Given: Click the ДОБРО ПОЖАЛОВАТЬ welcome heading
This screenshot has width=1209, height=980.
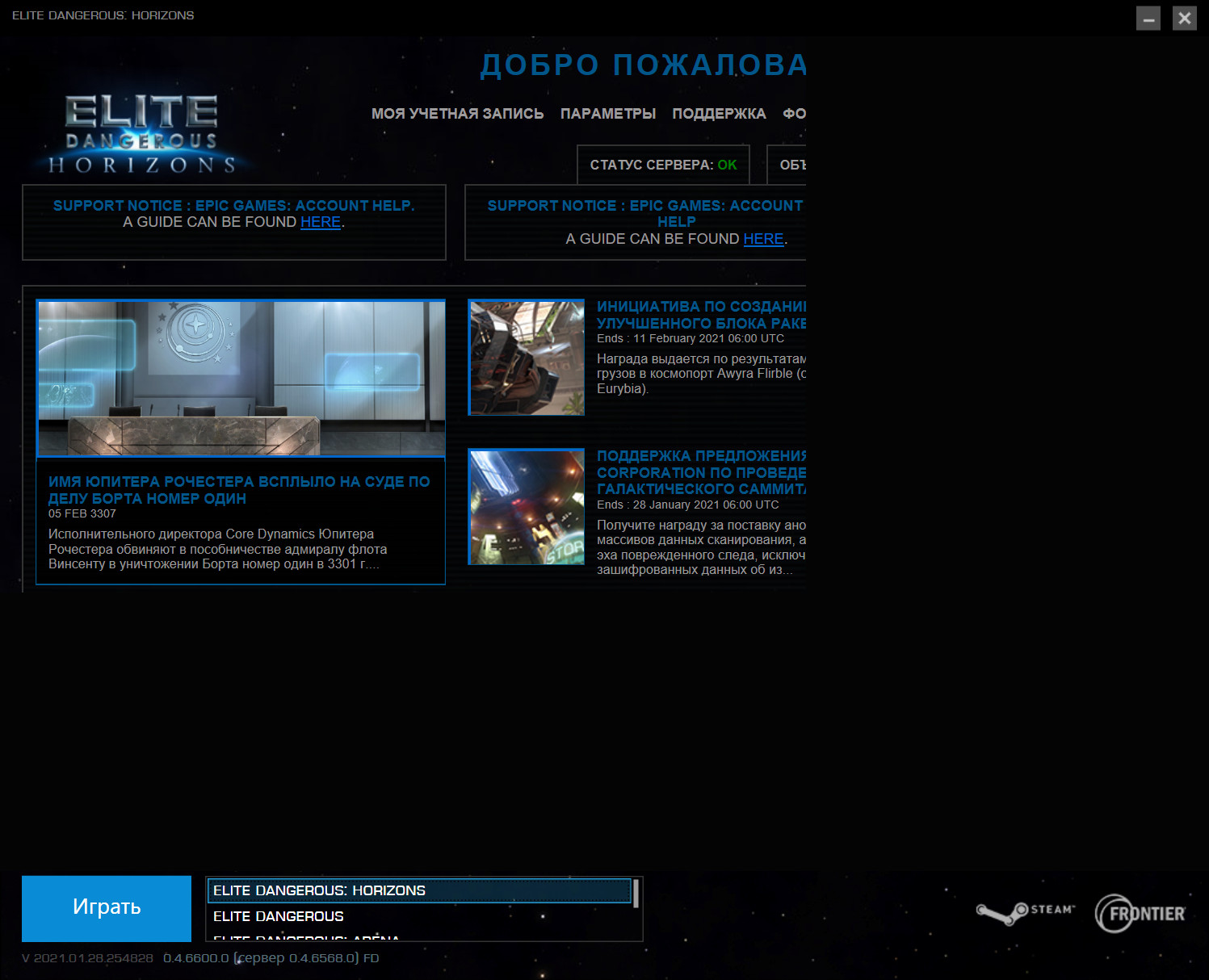Looking at the screenshot, I should (x=644, y=65).
